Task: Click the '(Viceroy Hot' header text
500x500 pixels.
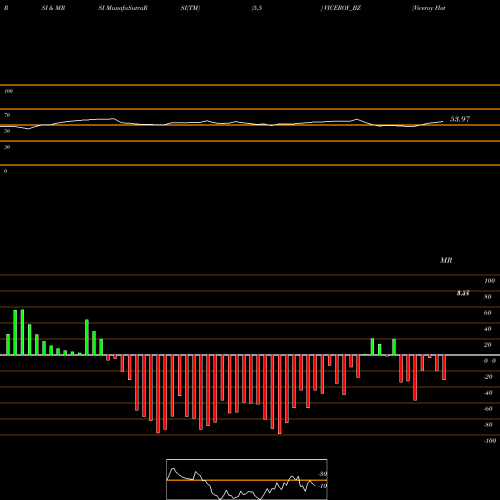Action: [x=429, y=8]
